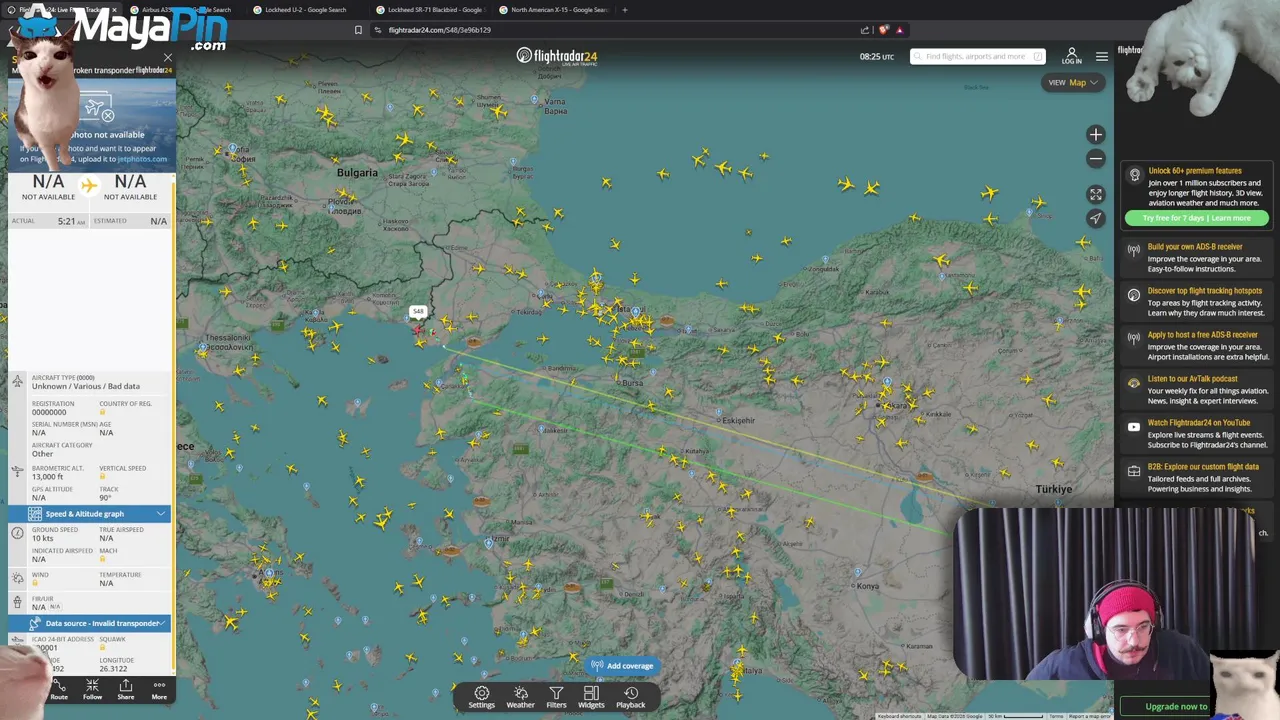Click the Add coverage button
This screenshot has height=720, width=1280.
(622, 666)
